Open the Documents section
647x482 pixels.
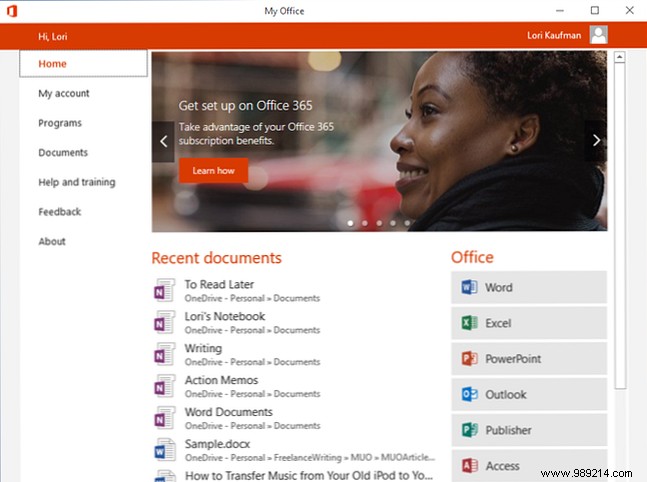tap(63, 153)
